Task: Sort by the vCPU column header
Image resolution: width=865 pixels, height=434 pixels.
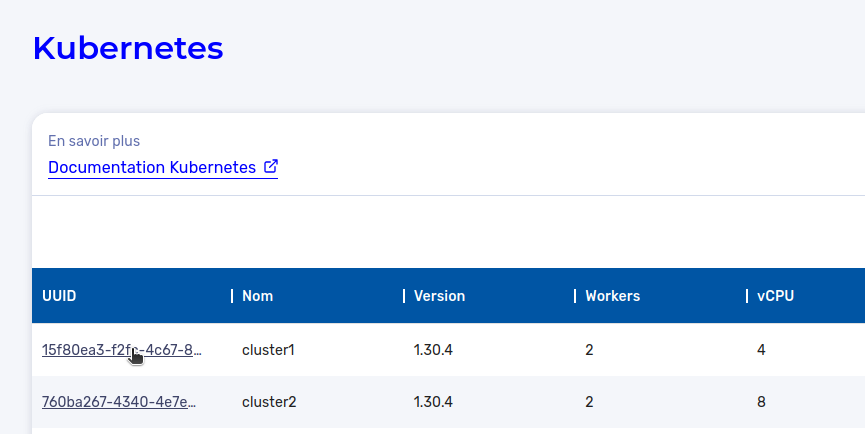Action: 775,296
